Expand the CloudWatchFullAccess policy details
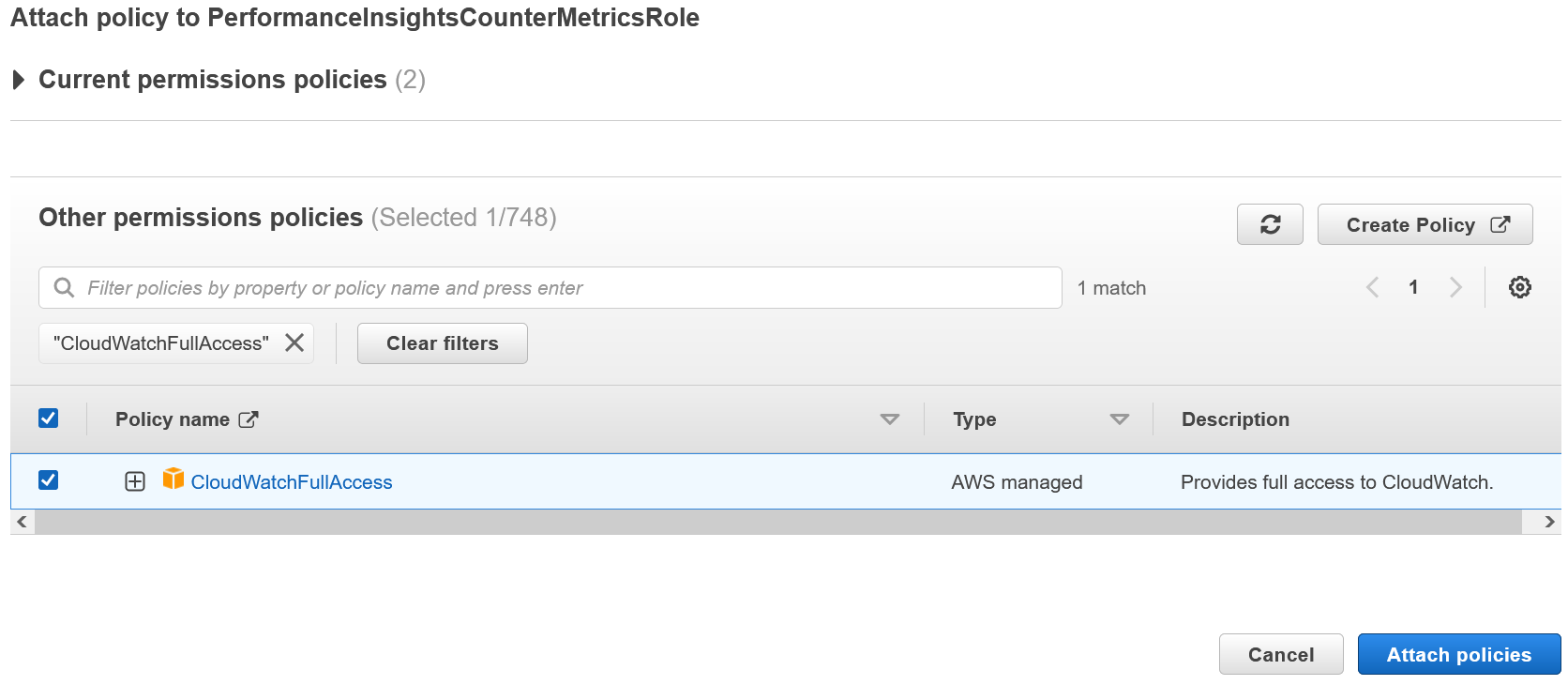 pos(135,481)
